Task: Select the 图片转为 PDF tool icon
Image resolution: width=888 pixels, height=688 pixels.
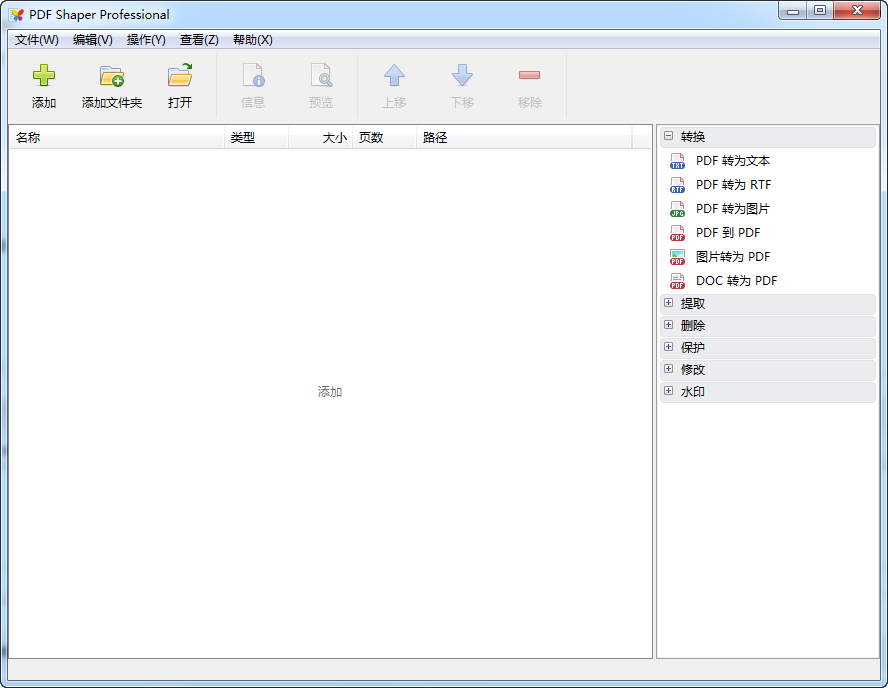Action: [677, 256]
